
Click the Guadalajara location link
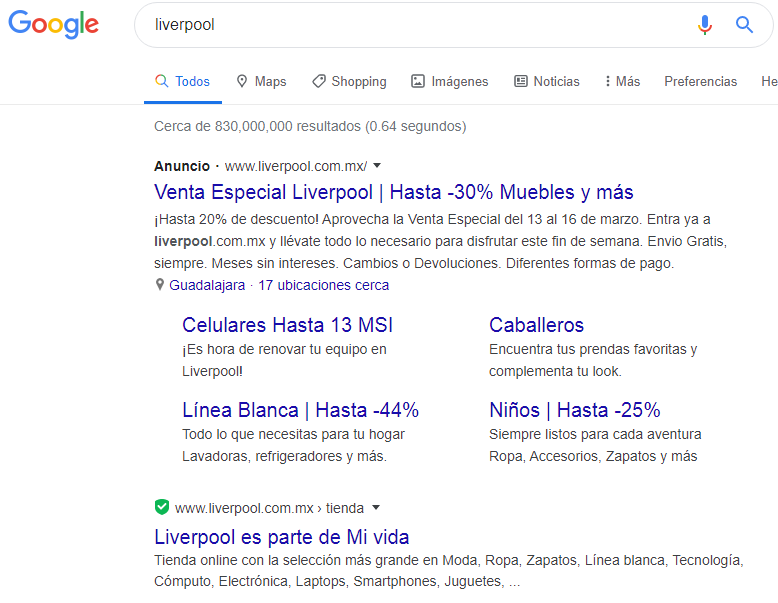click(x=207, y=285)
